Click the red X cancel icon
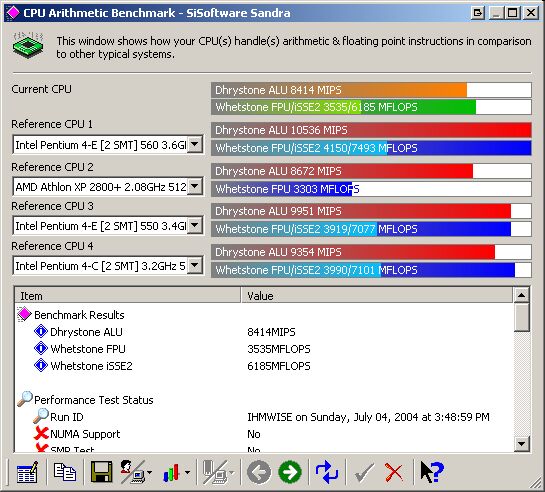Viewport: 545px width, 492px height. (394, 473)
